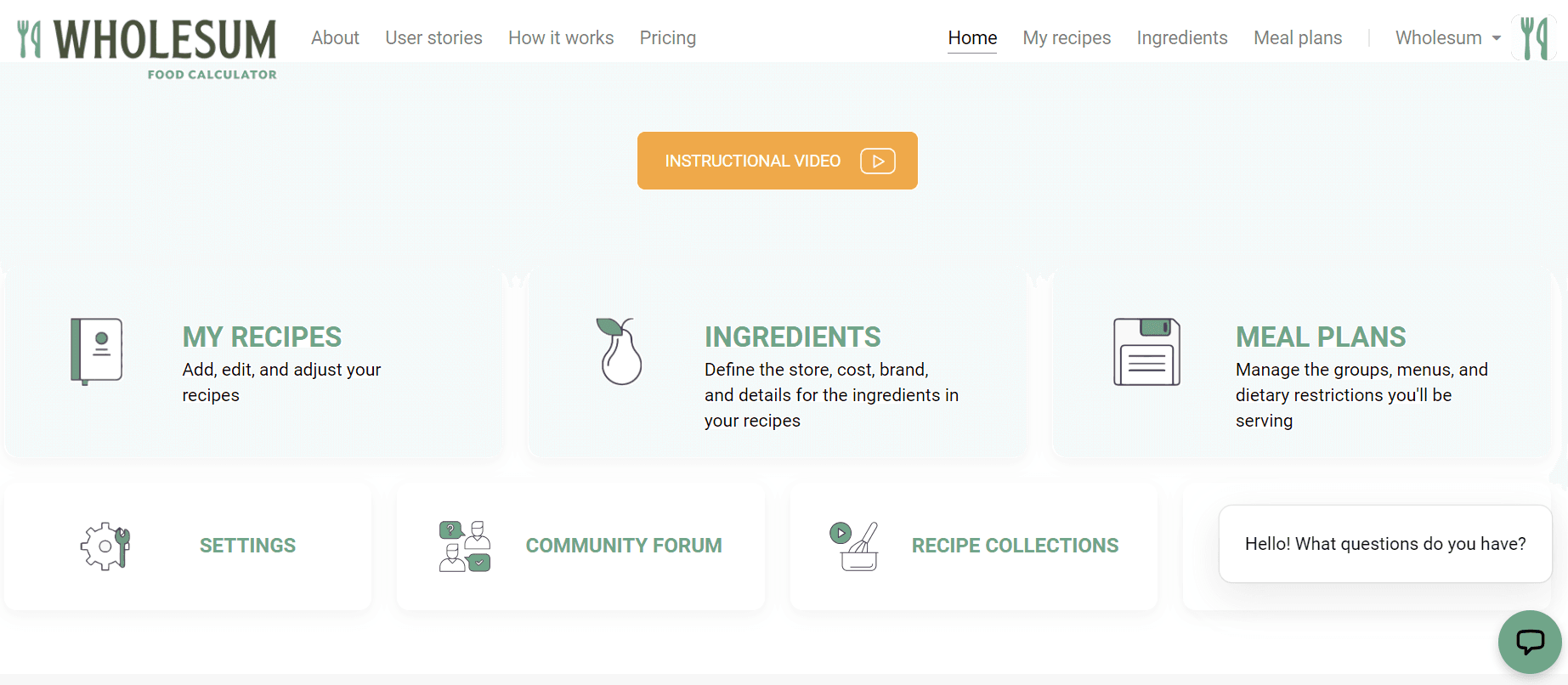Open Ingredients from the top navigation
The image size is (1568, 685).
(x=1181, y=38)
